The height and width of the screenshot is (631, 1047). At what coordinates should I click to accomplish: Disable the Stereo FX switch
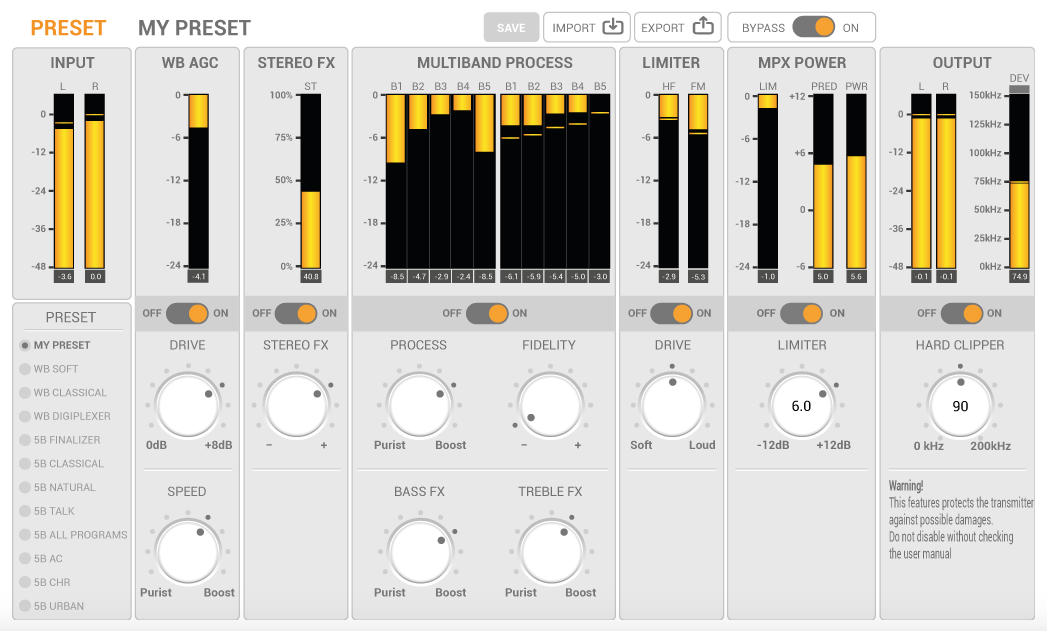[295, 313]
